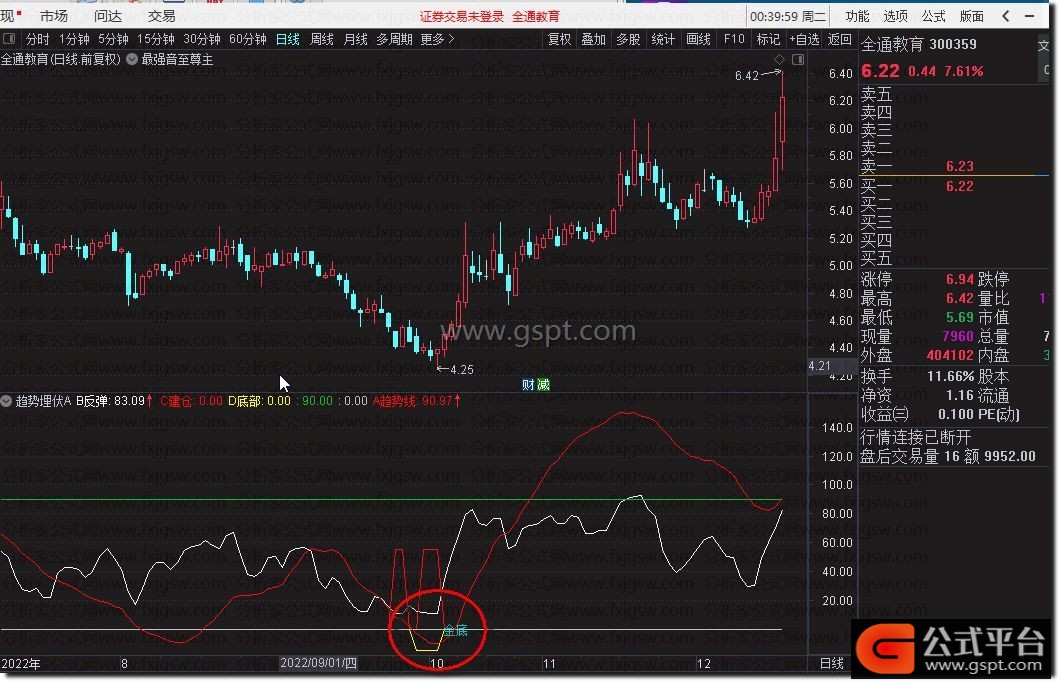The height and width of the screenshot is (682, 1061).
Task: Click the 卖一 price 6.23
Action: [960, 166]
